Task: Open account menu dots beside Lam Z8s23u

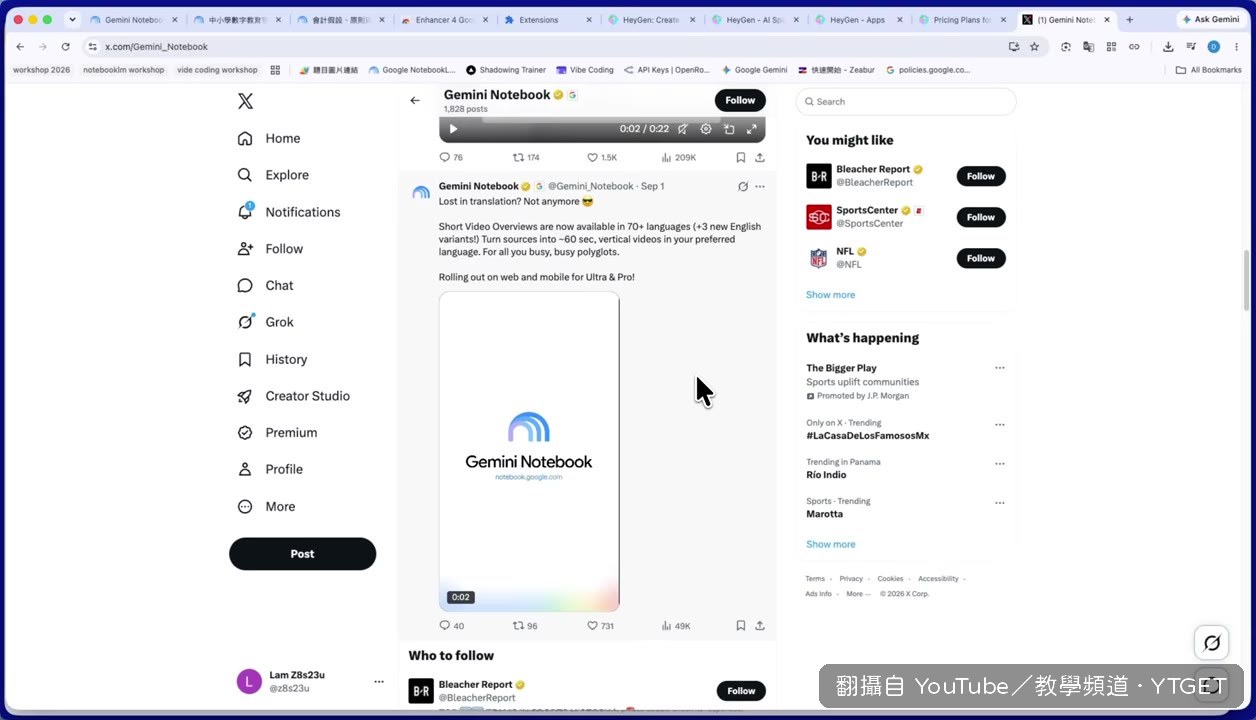Action: (379, 682)
